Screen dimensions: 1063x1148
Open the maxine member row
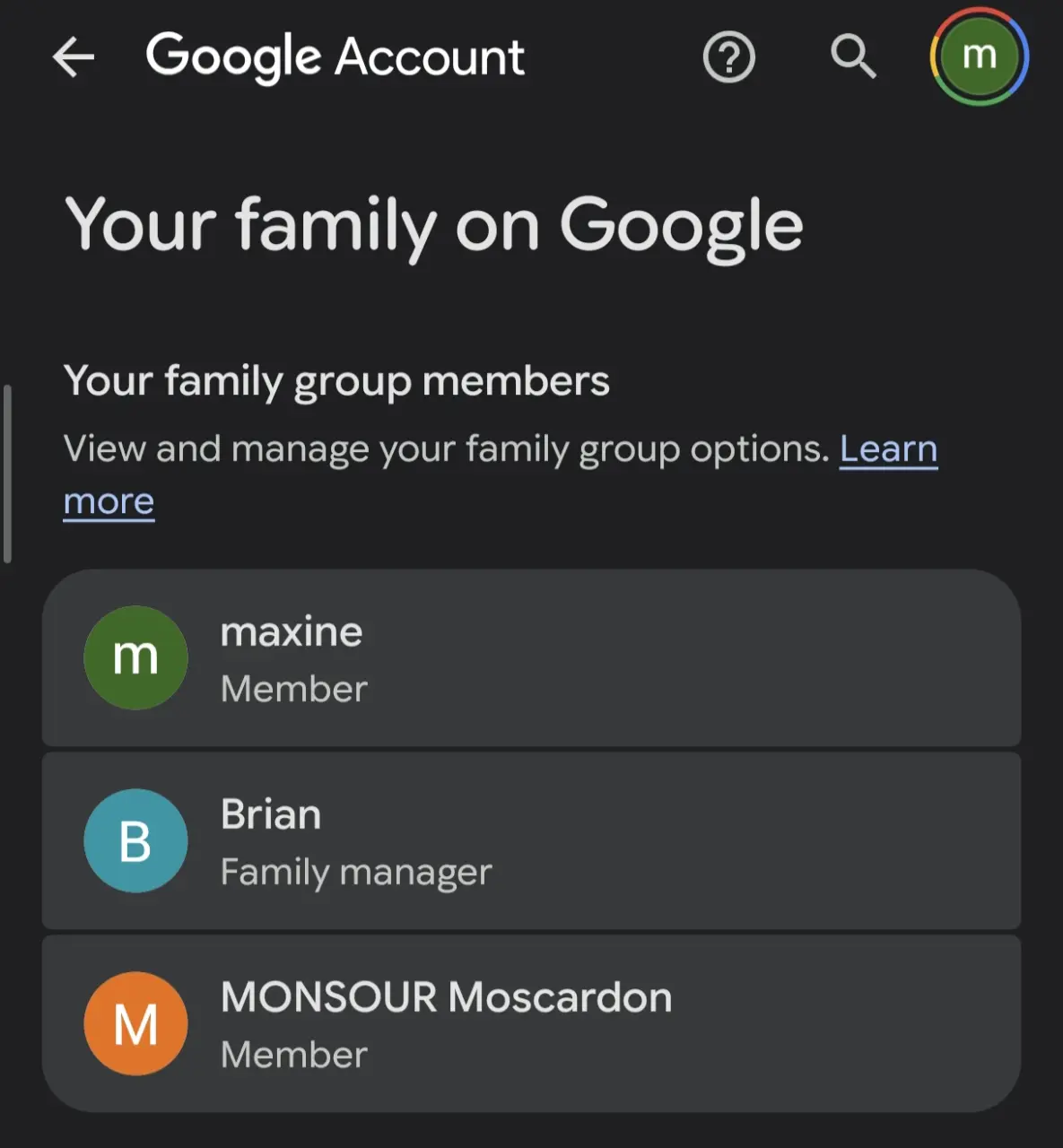tap(531, 658)
